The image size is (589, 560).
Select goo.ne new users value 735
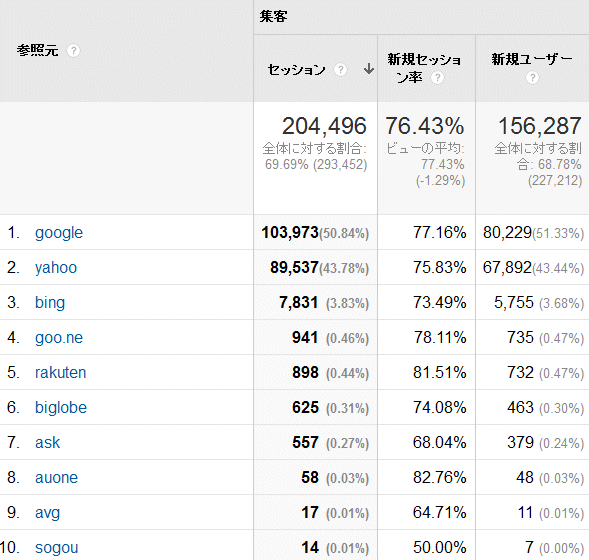tap(520, 337)
